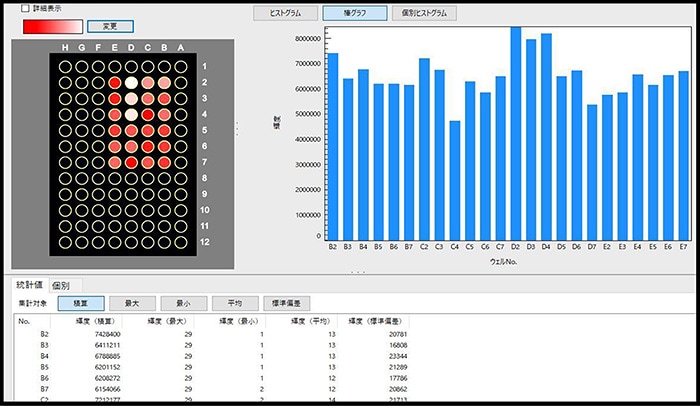
Task: Click empty well H1 on the plate
Action: tap(66, 67)
